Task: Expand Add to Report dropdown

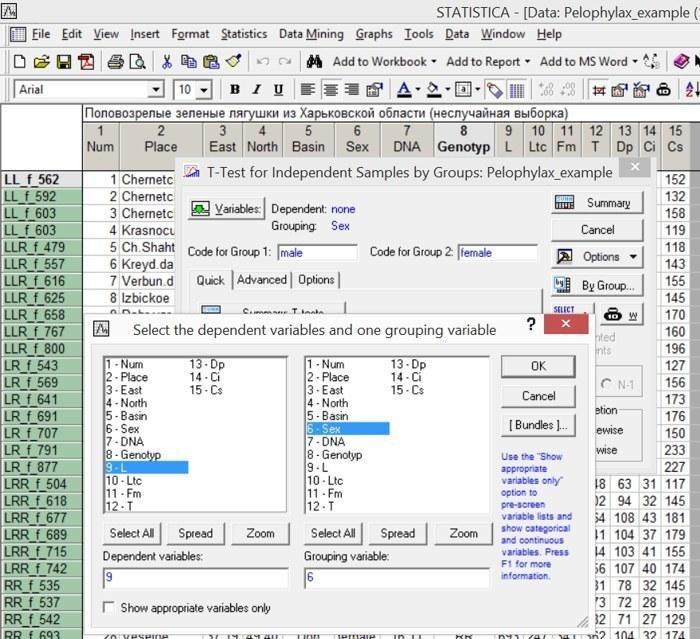Action: pos(527,62)
